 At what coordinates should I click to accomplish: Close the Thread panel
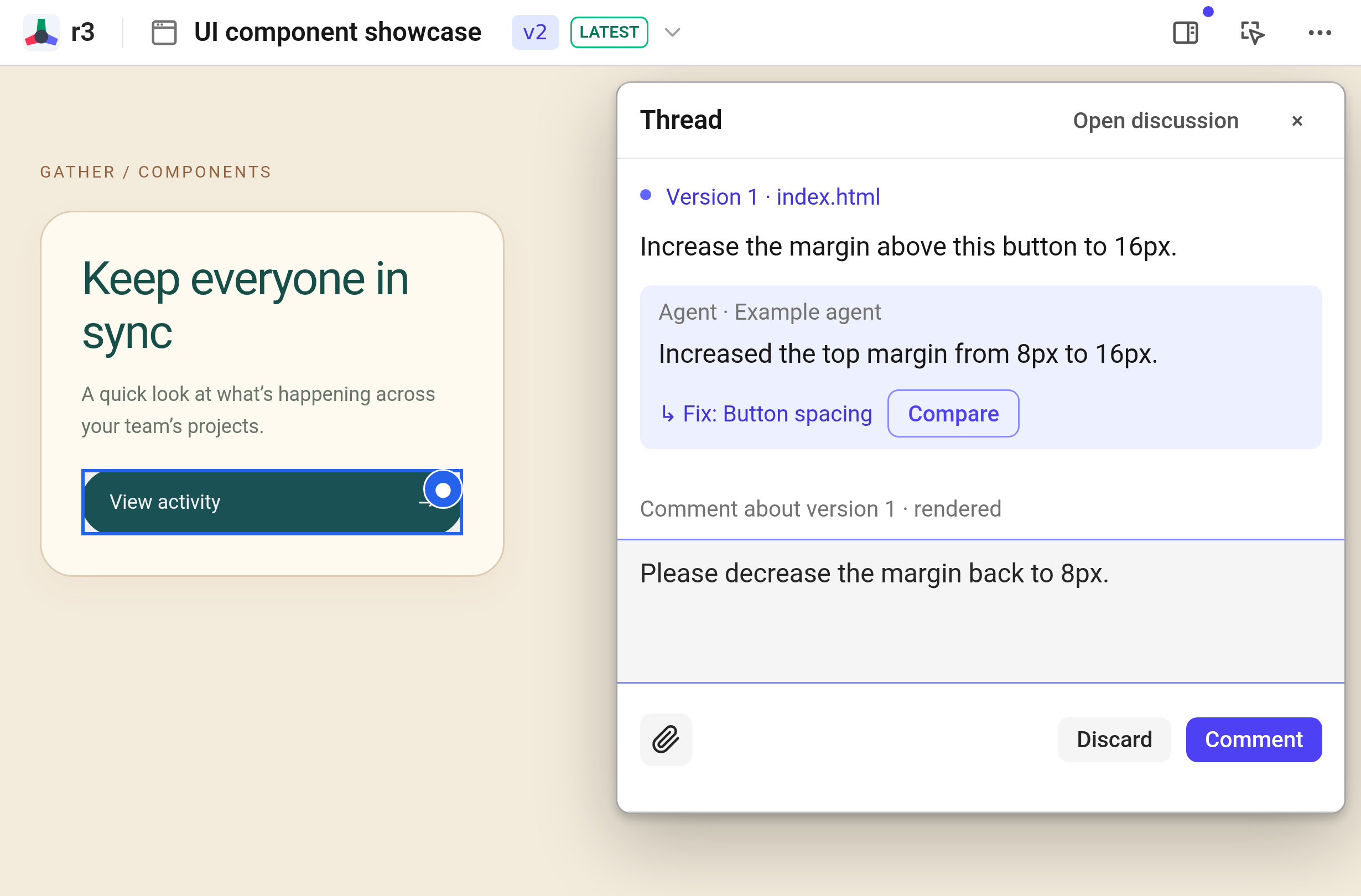click(1297, 121)
